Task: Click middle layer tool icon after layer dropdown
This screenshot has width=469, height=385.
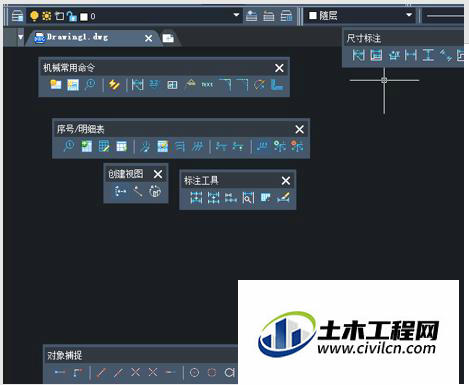Action: point(268,16)
